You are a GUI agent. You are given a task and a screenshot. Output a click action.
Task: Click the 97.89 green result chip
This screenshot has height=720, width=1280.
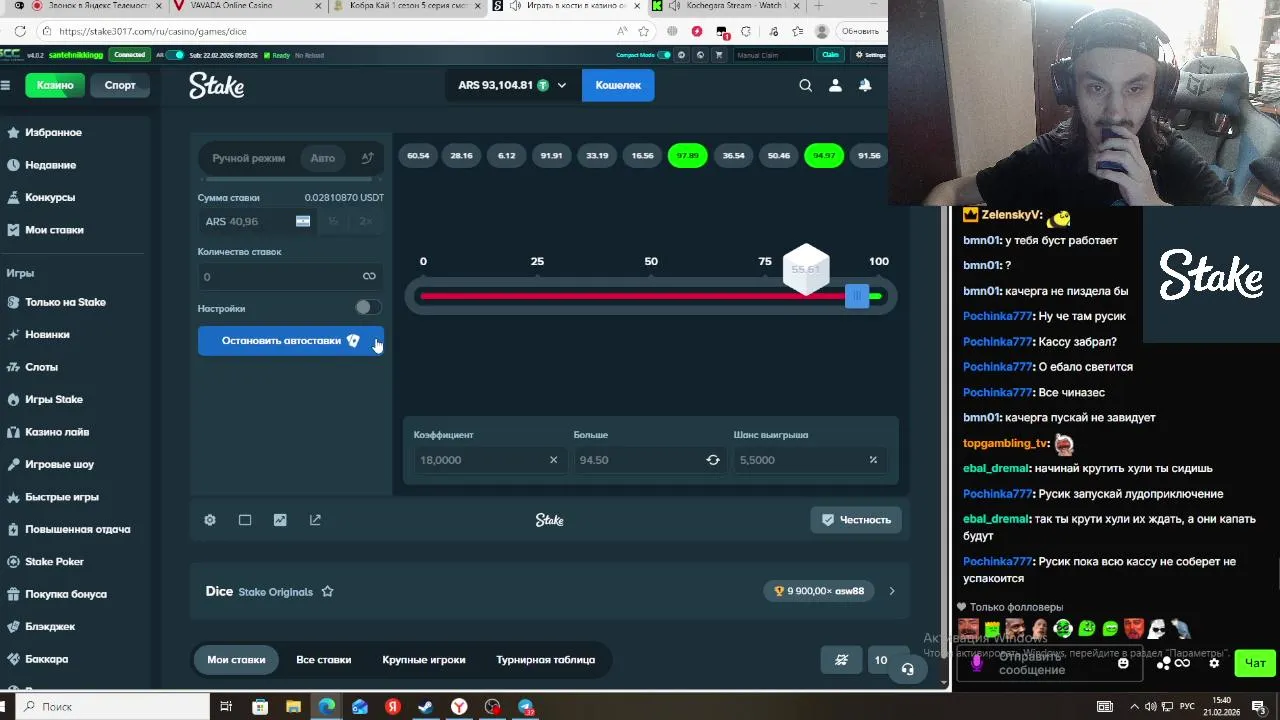(x=688, y=155)
